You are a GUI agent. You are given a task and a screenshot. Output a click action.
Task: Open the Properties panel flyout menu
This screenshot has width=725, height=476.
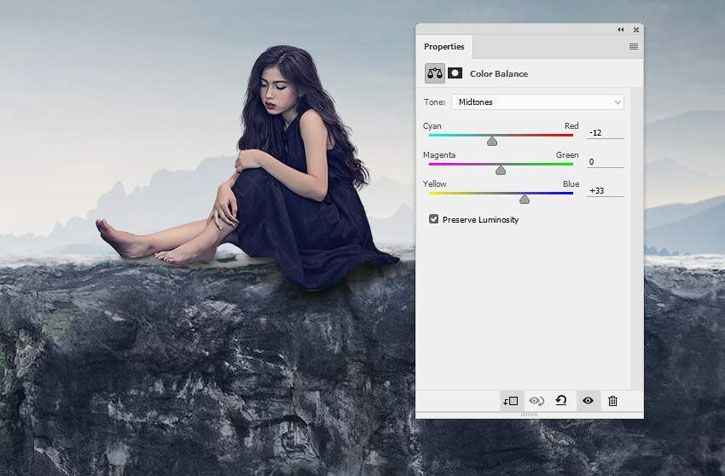click(x=633, y=46)
